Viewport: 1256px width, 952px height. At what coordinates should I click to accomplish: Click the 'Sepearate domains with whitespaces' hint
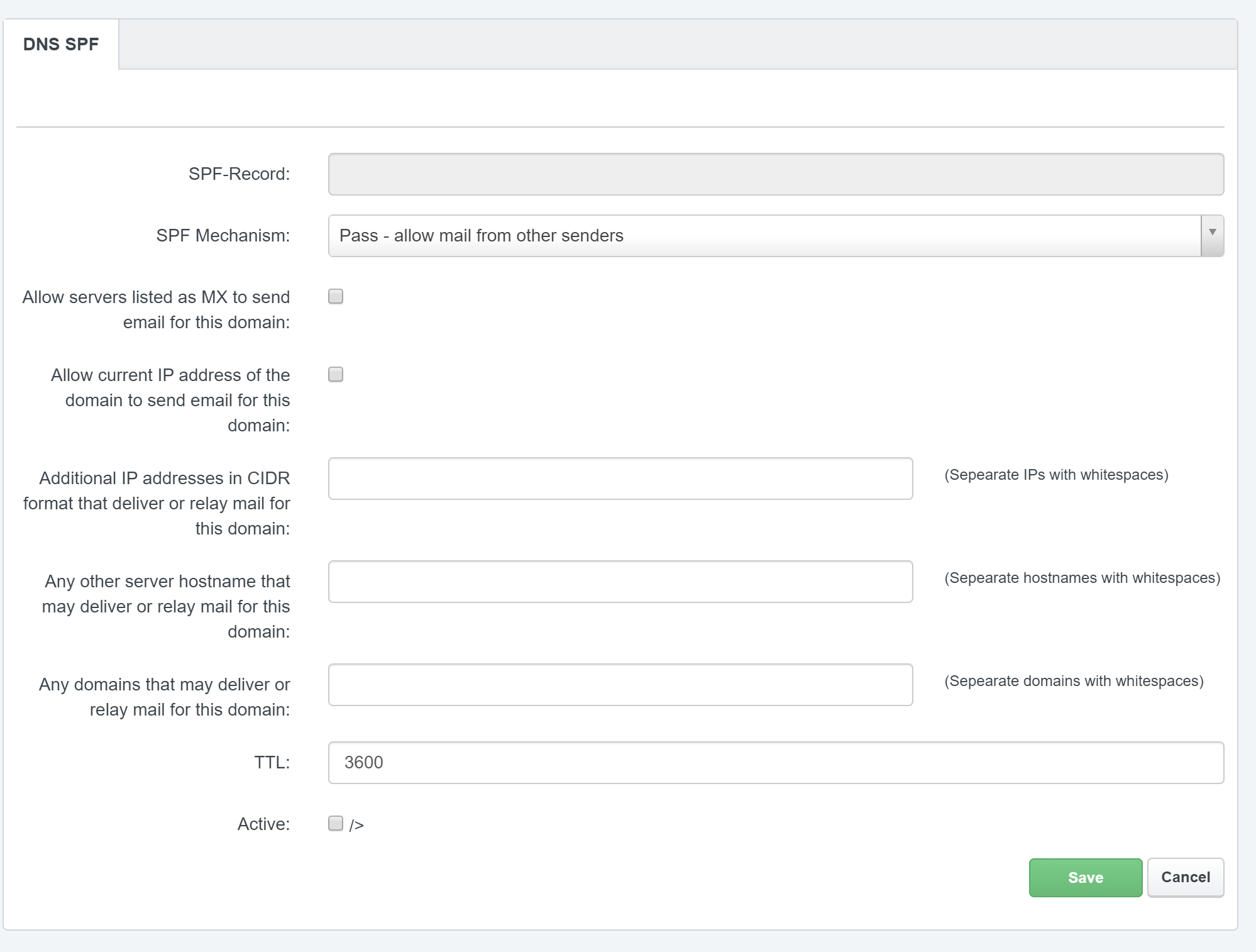coord(1074,681)
